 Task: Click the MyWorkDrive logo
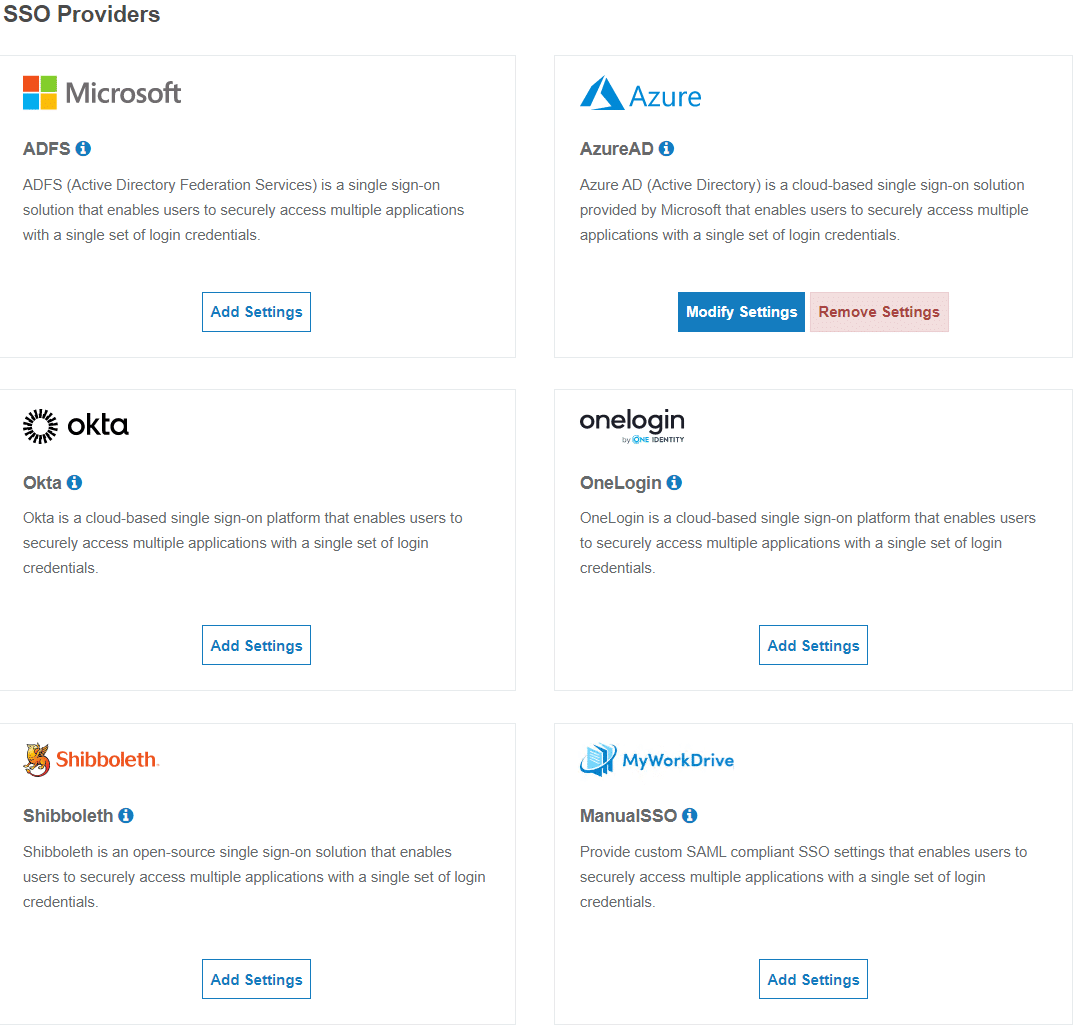click(x=657, y=760)
